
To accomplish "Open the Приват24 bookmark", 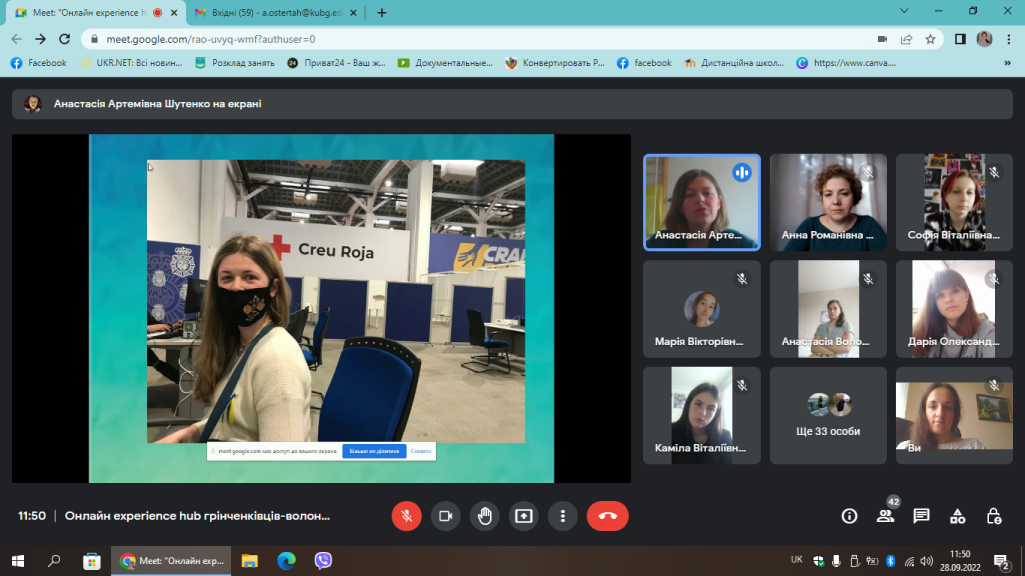I will point(337,63).
